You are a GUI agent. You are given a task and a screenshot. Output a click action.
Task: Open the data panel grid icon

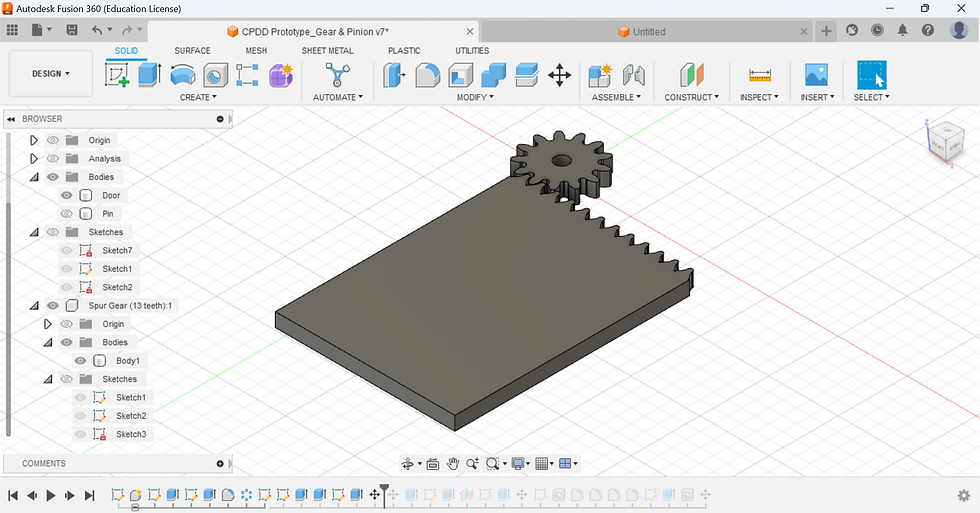point(12,30)
